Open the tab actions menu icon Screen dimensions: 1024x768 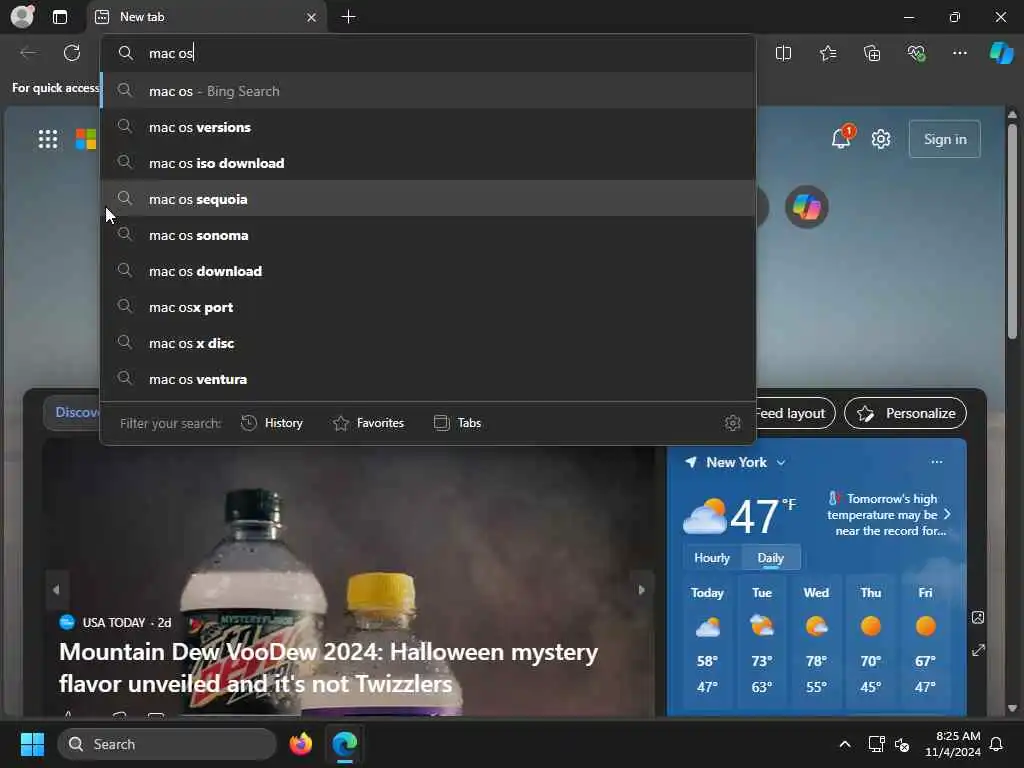point(59,17)
